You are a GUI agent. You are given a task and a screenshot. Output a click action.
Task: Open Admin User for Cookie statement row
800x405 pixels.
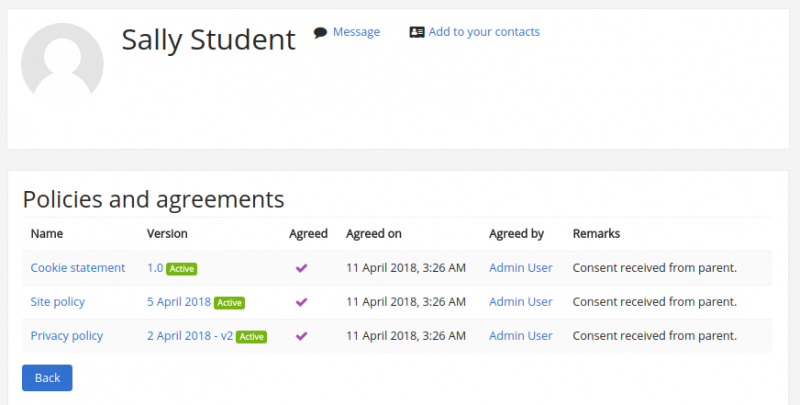(x=520, y=268)
